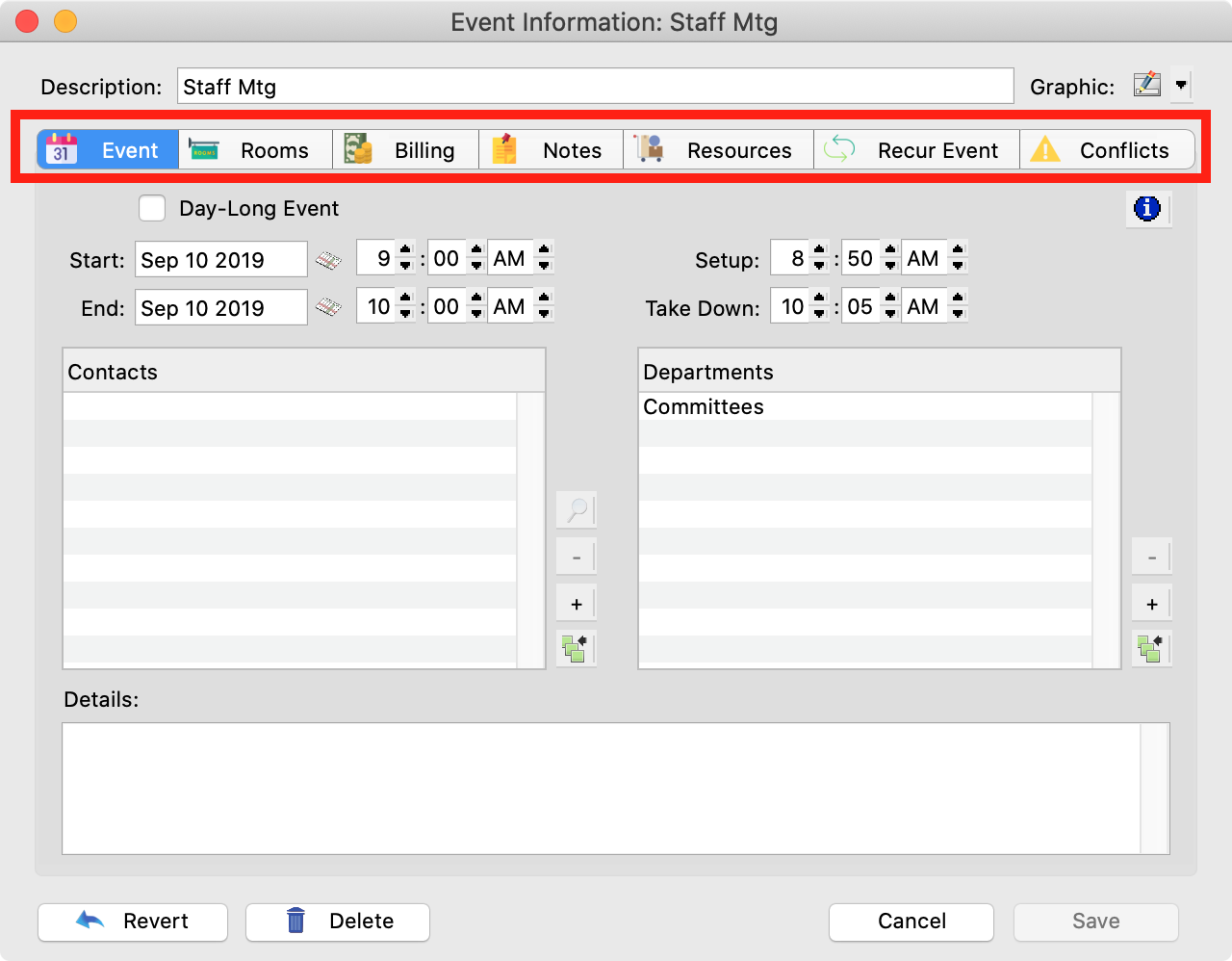Toggle the Start time AM/PM stepper
Screen dimensions: 1232x961
point(544,258)
